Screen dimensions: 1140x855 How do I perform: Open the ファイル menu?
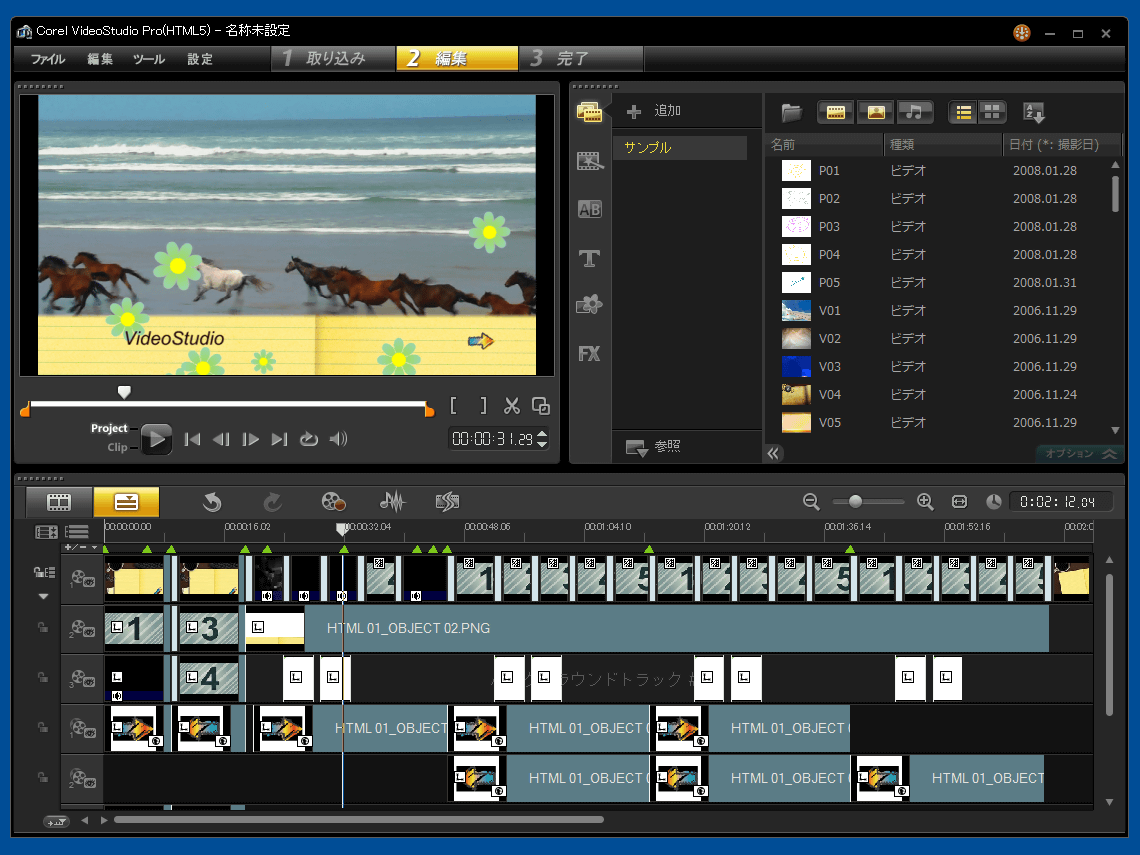tap(48, 59)
